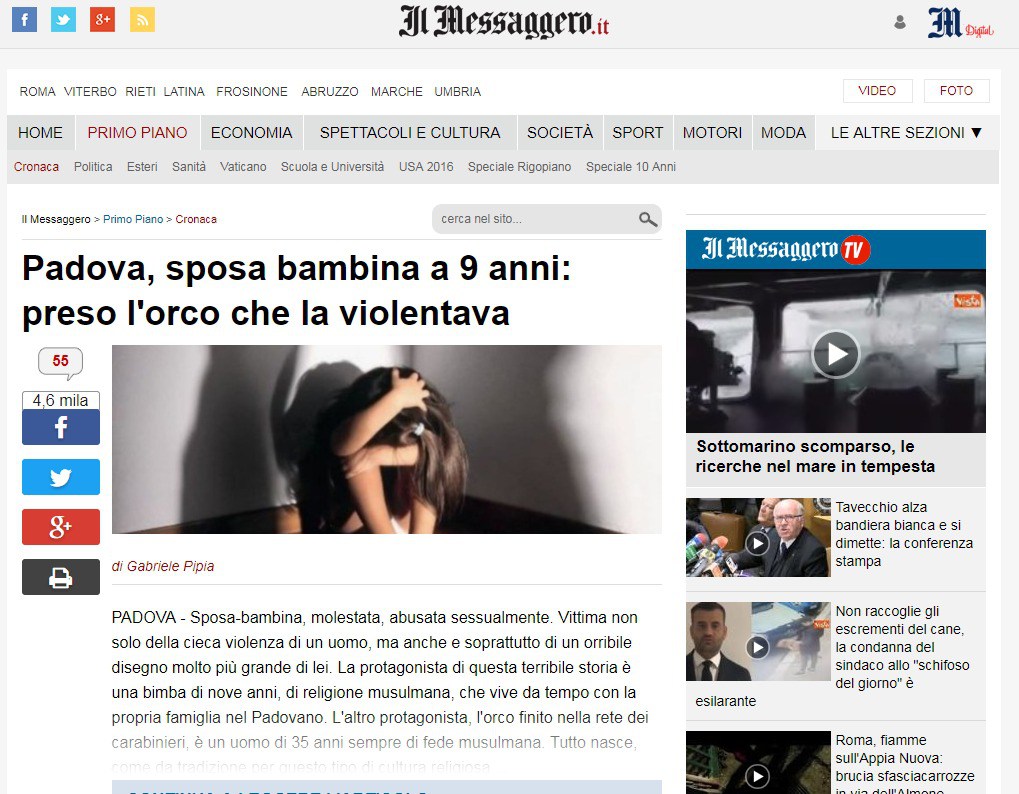This screenshot has width=1019, height=794.
Task: Go to the Spettacoli e Cultura section
Action: click(x=410, y=132)
